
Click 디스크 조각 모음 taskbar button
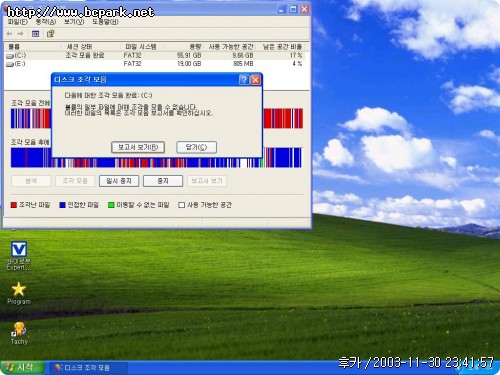point(88,368)
